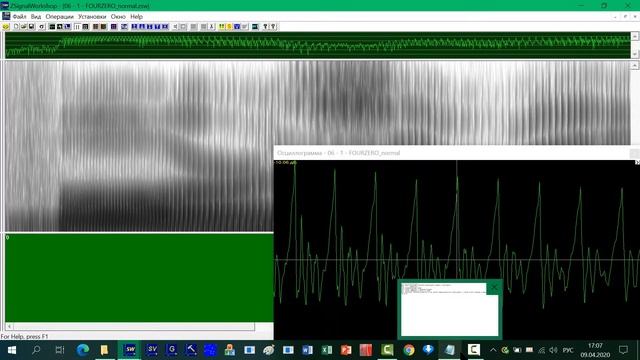Screen dimensions: 640x360
Task: Open the Help menu
Action: (x=136, y=17)
